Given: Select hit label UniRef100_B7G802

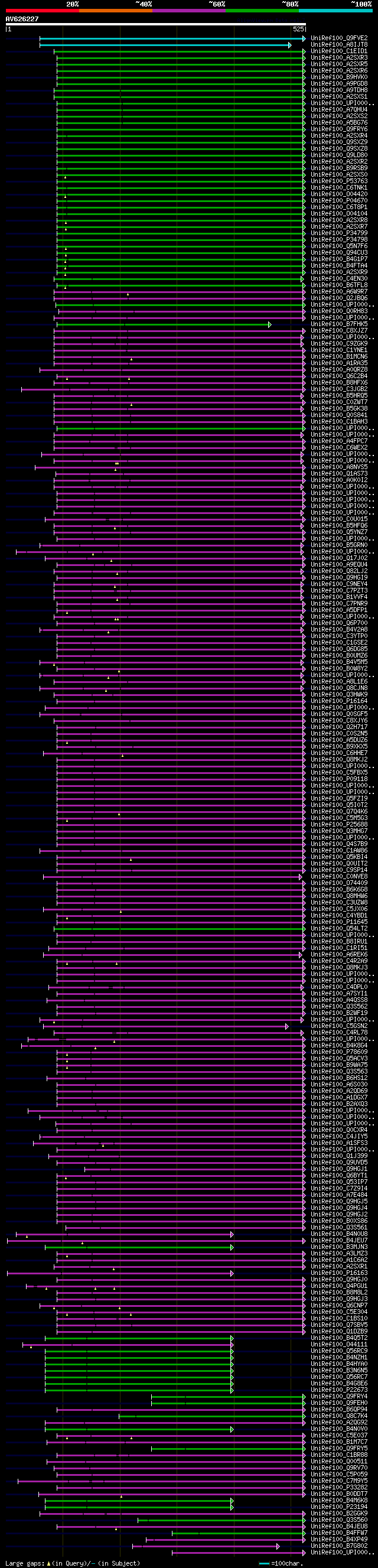Looking at the screenshot, I should tap(339, 1546).
